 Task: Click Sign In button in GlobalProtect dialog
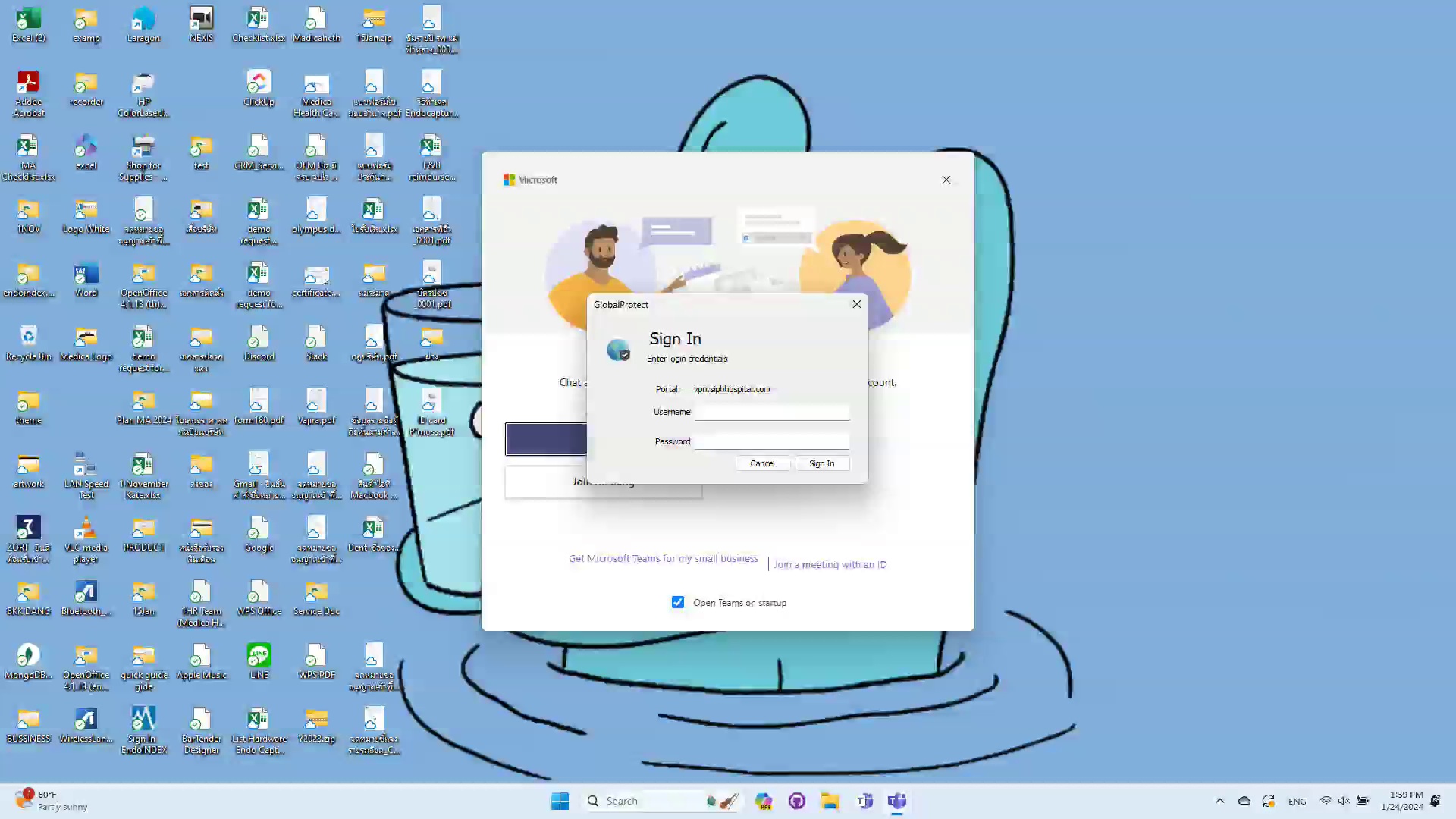click(x=821, y=463)
